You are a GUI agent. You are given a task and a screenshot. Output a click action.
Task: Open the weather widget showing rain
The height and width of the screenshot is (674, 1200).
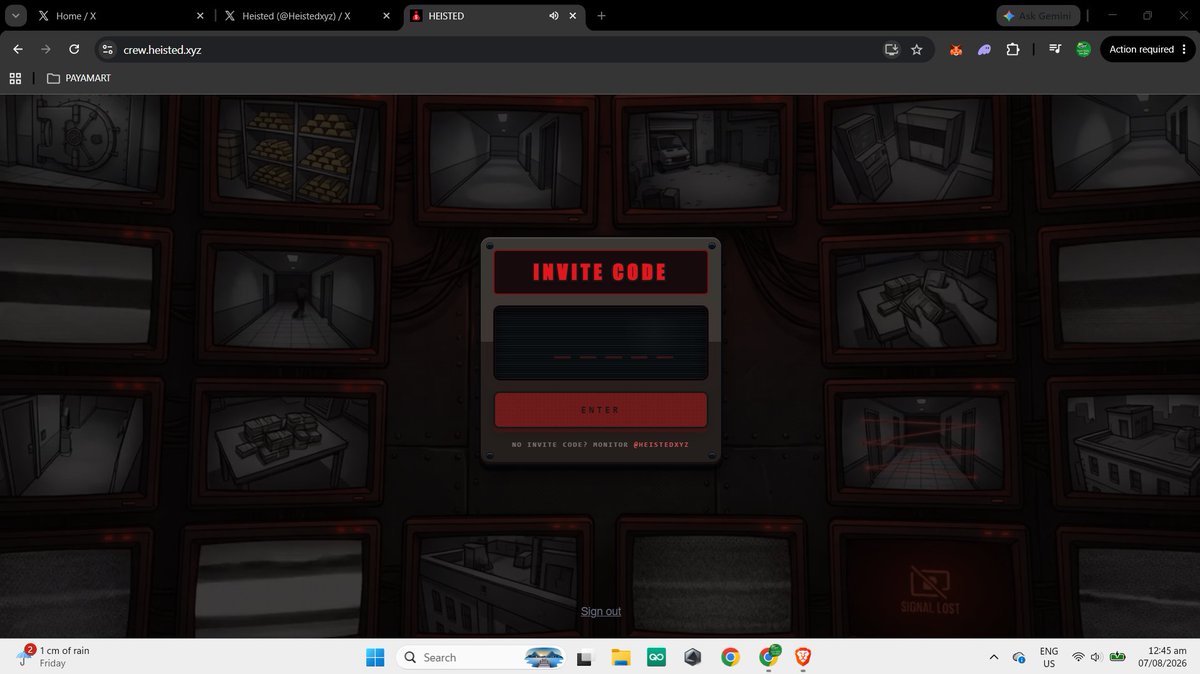tap(55, 656)
